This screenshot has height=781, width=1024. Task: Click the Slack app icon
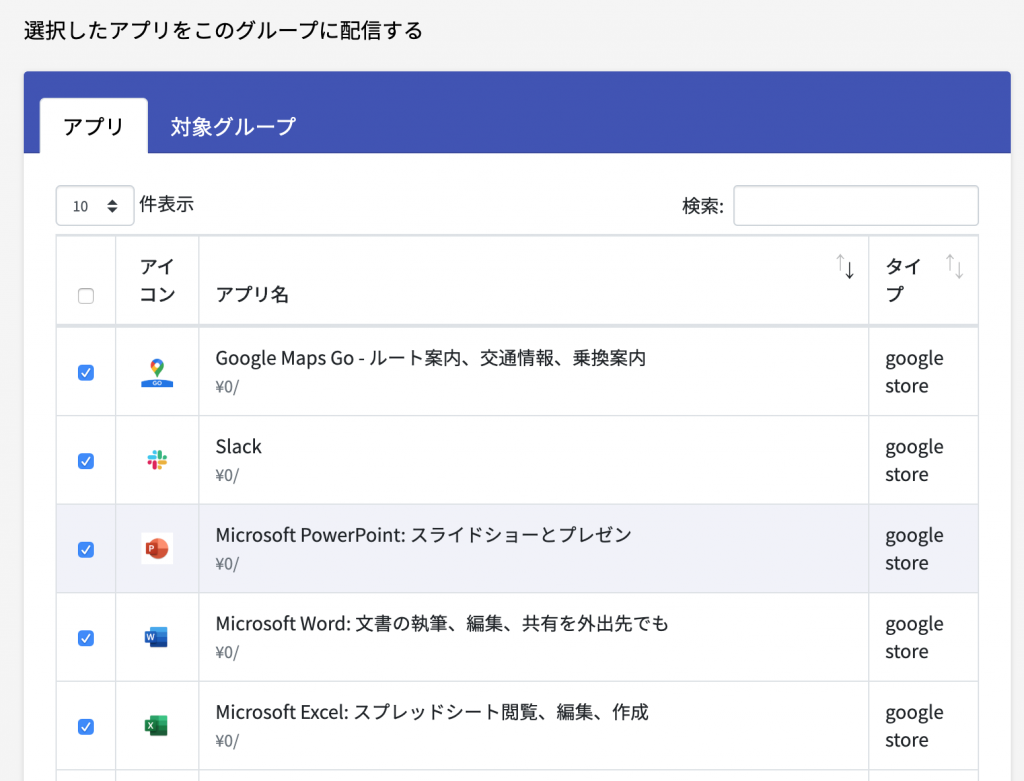click(157, 460)
